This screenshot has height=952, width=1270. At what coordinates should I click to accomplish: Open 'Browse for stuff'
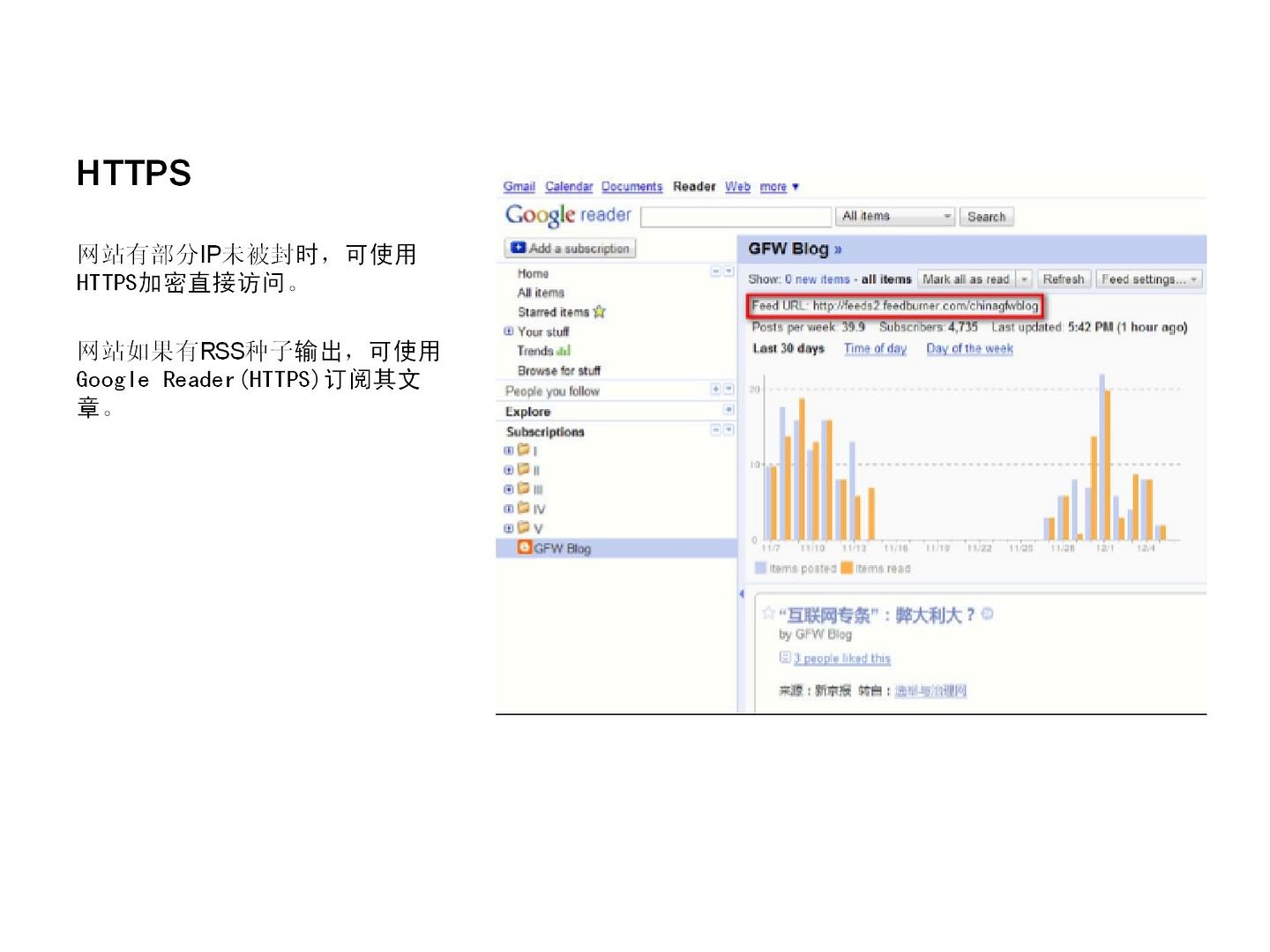click(x=559, y=371)
